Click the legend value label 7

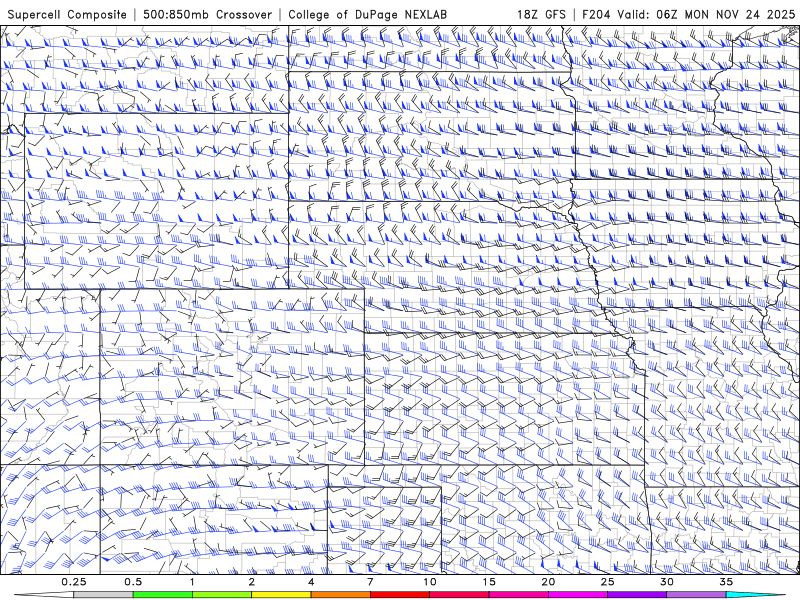(x=370, y=582)
